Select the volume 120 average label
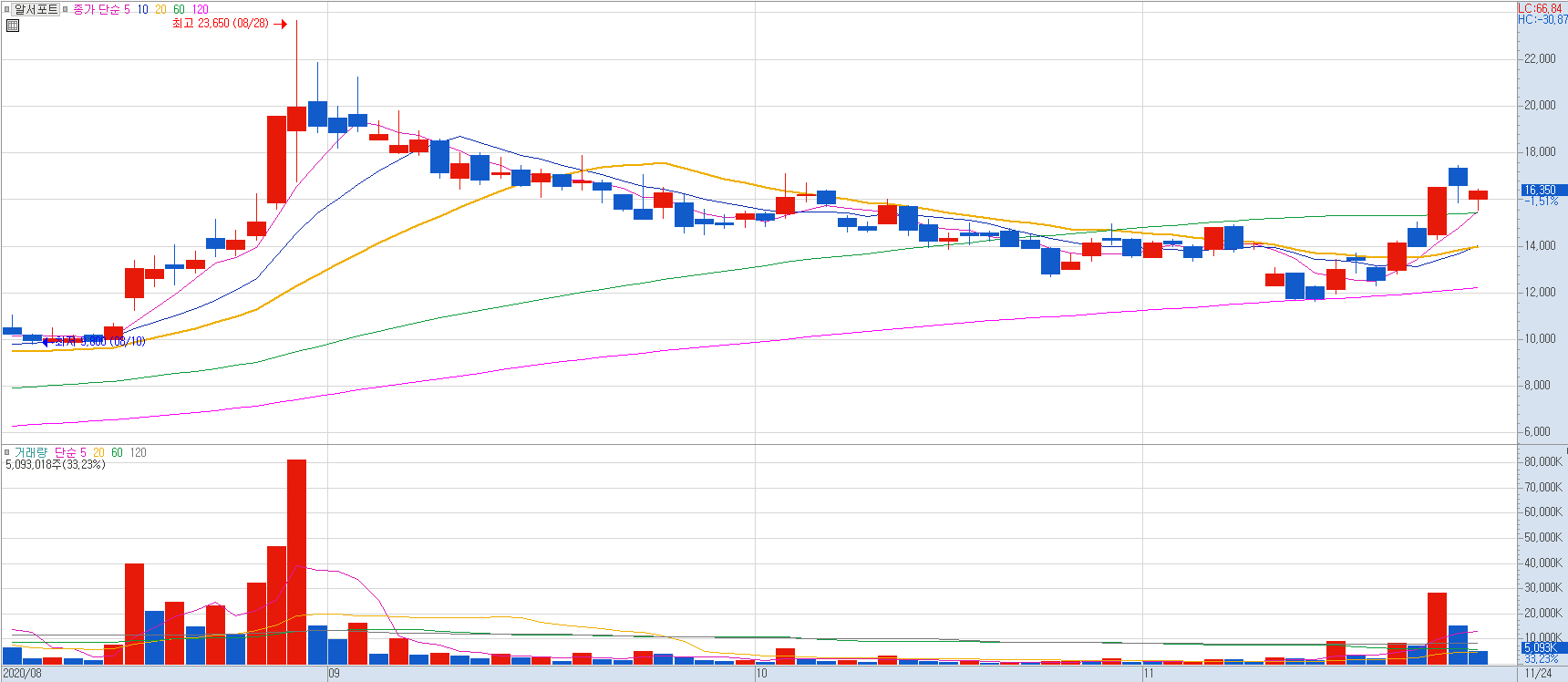This screenshot has height=682, width=1568. [138, 452]
